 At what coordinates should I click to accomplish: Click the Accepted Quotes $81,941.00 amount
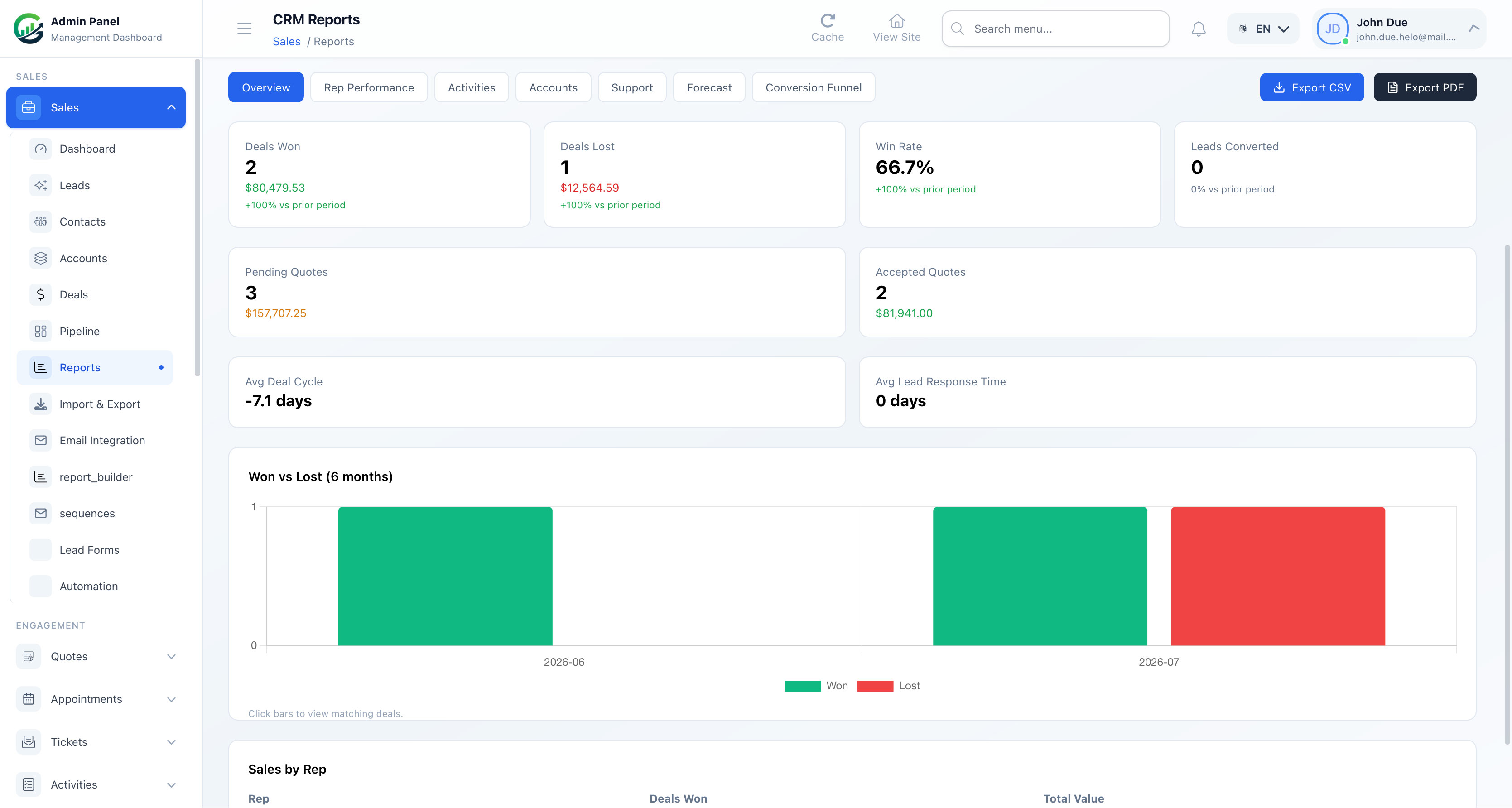tap(904, 313)
